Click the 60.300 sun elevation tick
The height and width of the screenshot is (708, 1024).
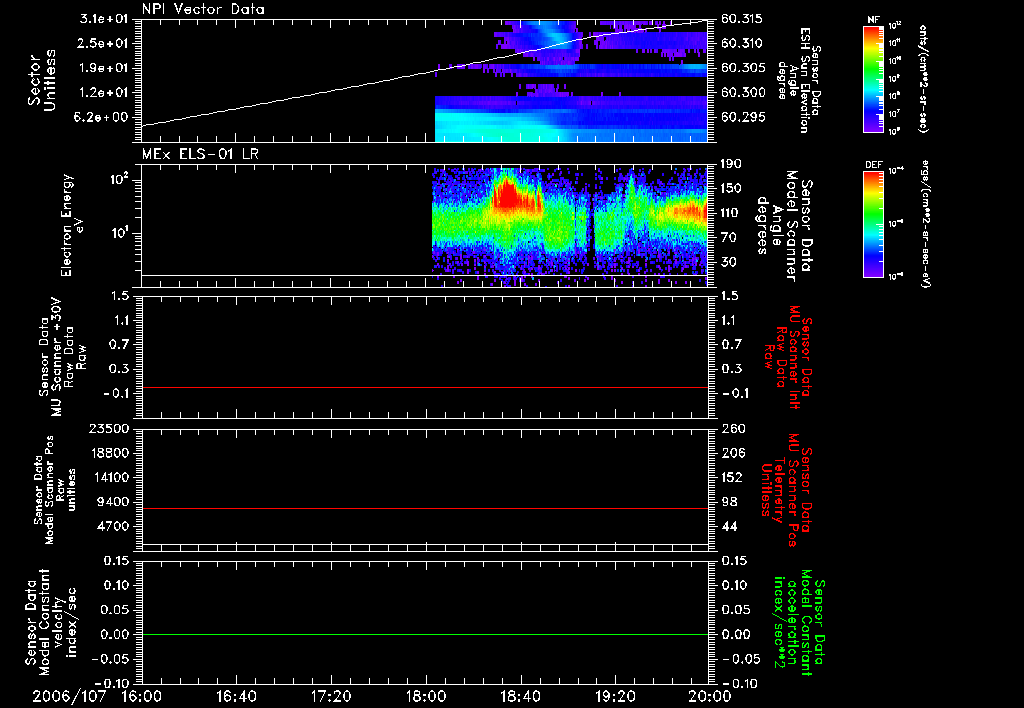coord(741,93)
